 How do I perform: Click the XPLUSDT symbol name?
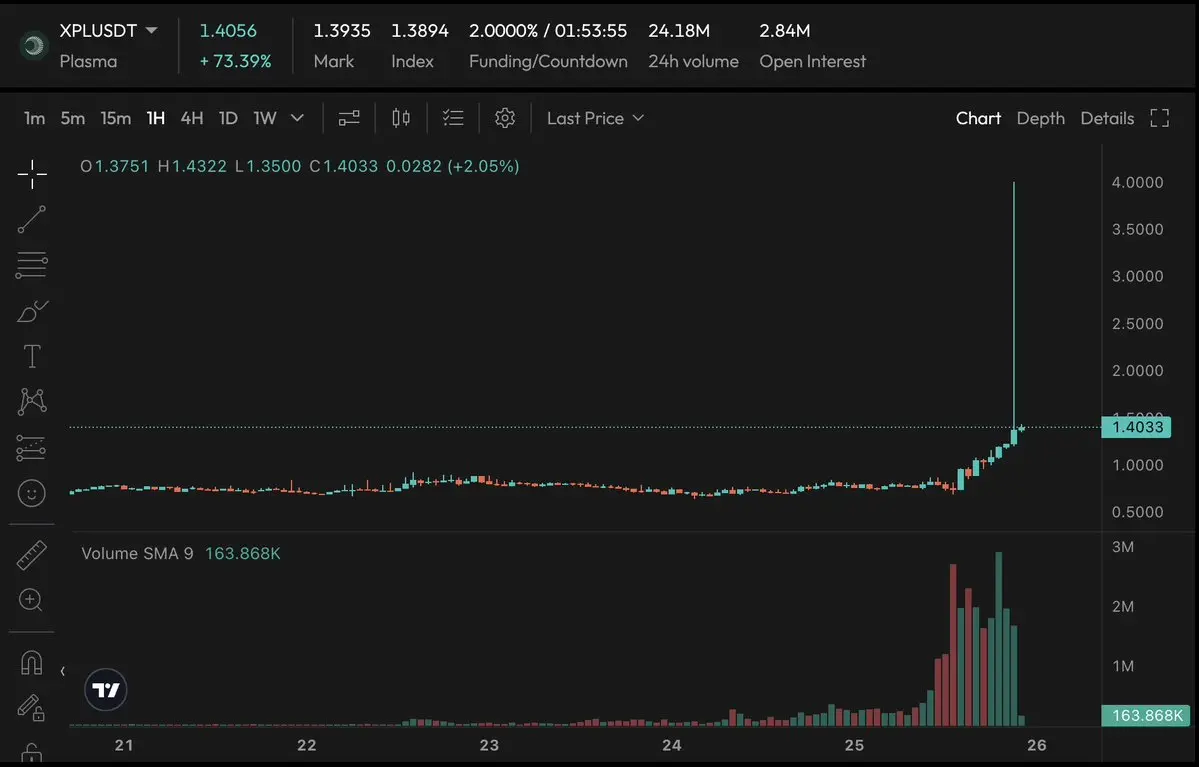click(98, 31)
